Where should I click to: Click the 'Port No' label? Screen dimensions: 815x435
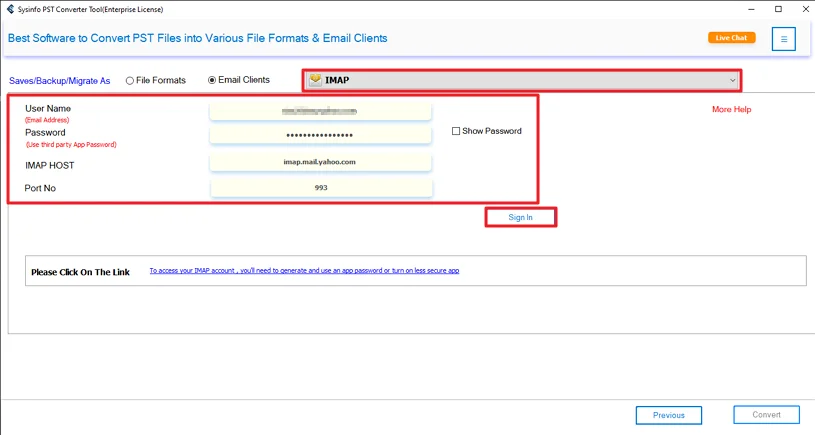pyautogui.click(x=40, y=188)
